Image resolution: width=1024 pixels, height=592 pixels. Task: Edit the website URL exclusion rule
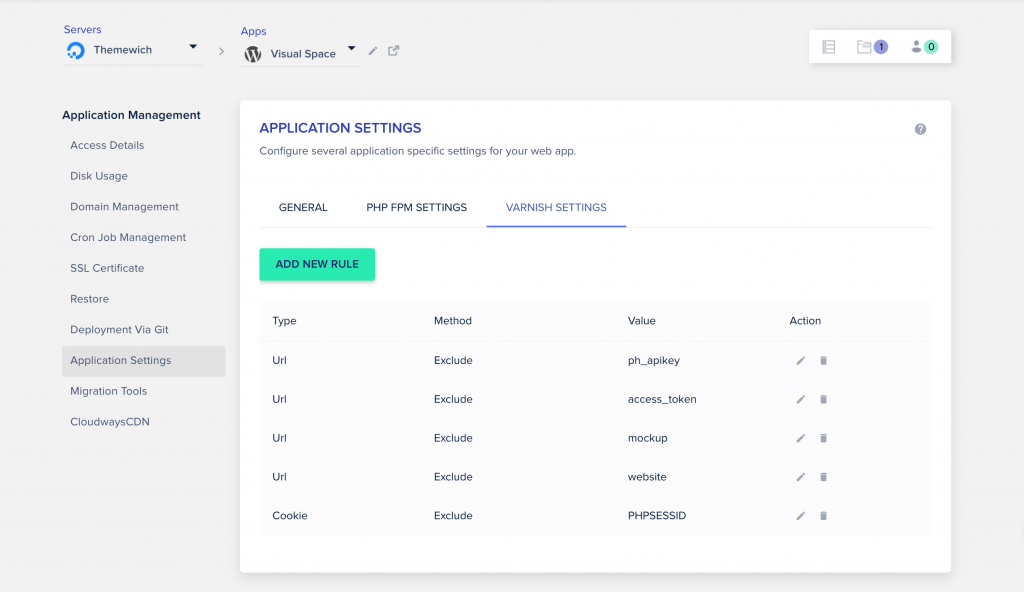[x=800, y=477]
